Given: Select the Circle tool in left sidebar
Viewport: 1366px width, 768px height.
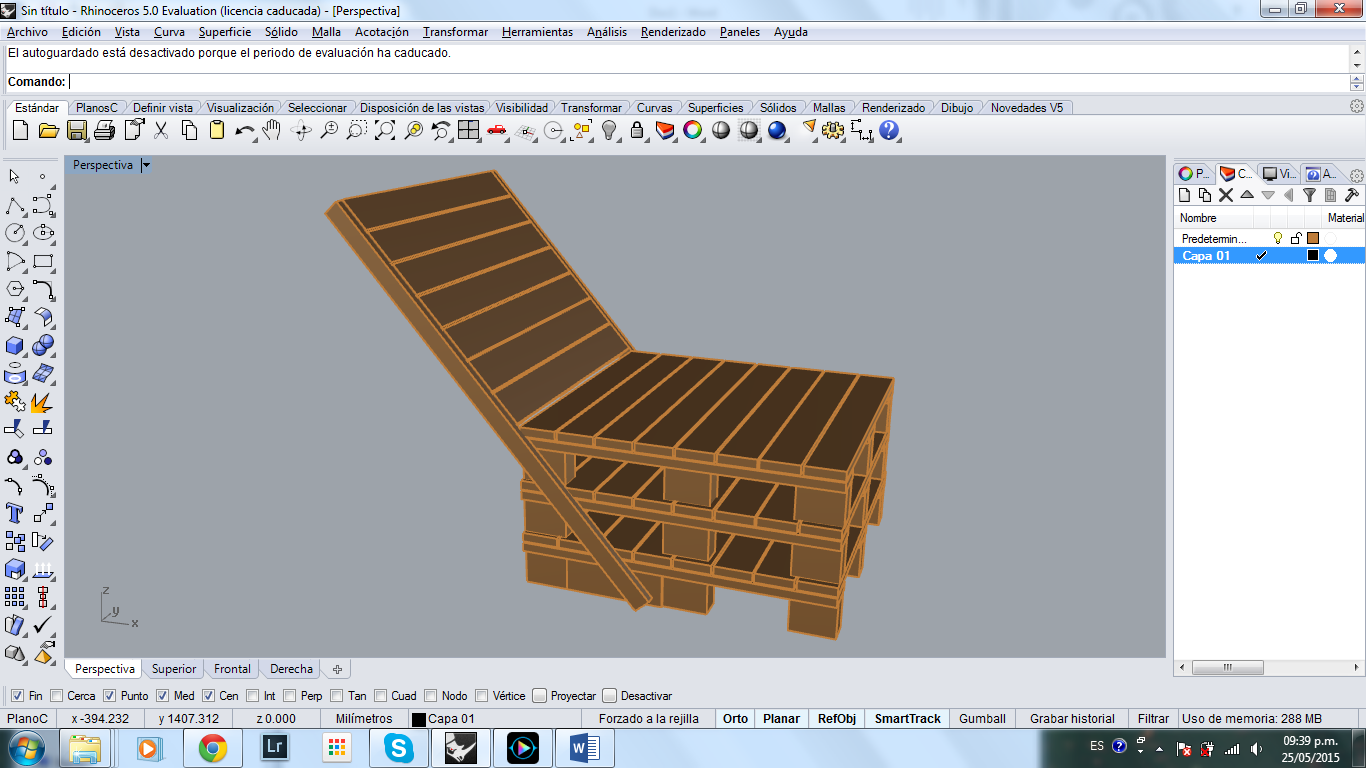Looking at the screenshot, I should coord(15,233).
